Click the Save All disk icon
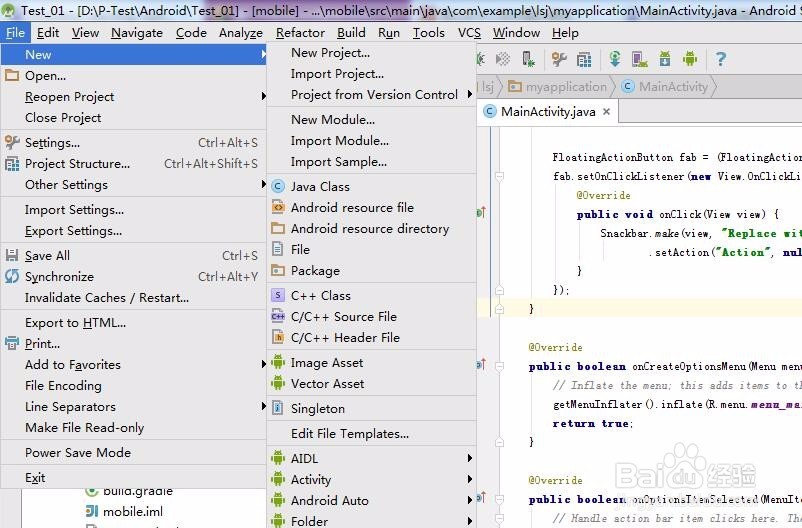 (12, 255)
